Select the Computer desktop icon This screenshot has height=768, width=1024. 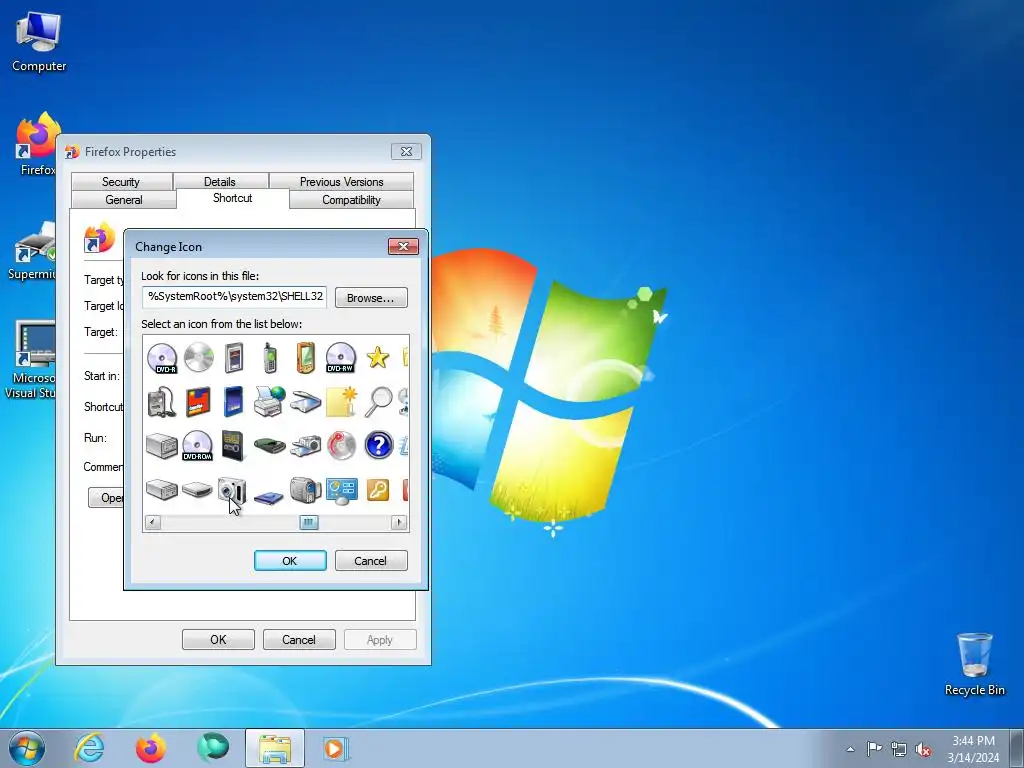[x=39, y=42]
